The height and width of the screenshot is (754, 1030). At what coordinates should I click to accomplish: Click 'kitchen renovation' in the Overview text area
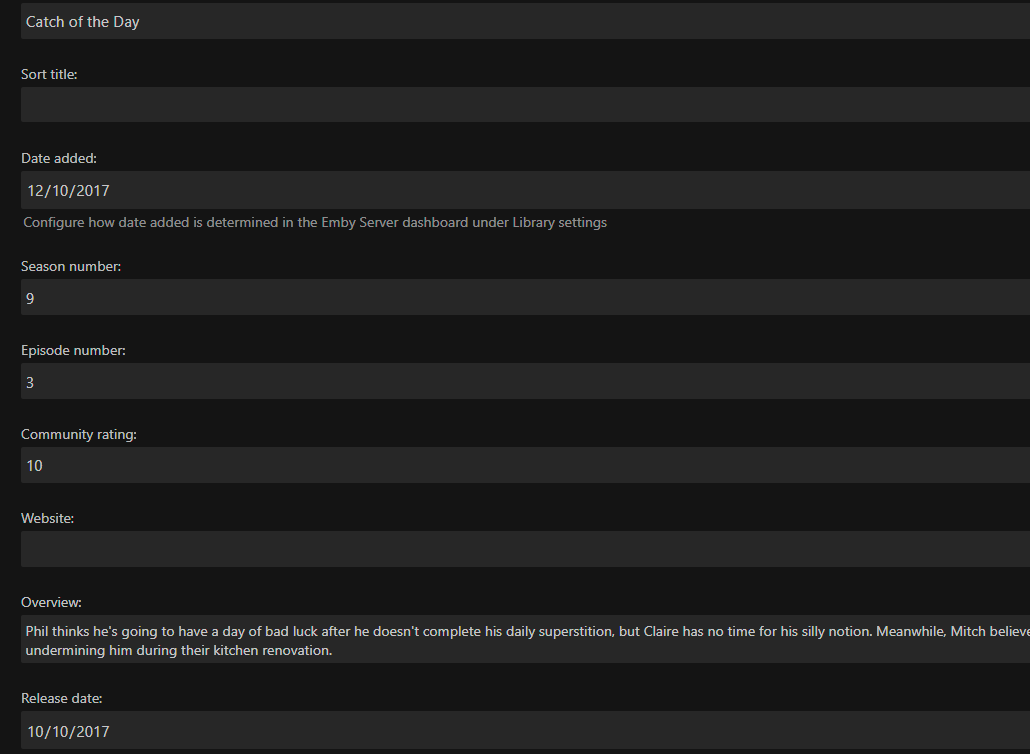click(x=273, y=651)
